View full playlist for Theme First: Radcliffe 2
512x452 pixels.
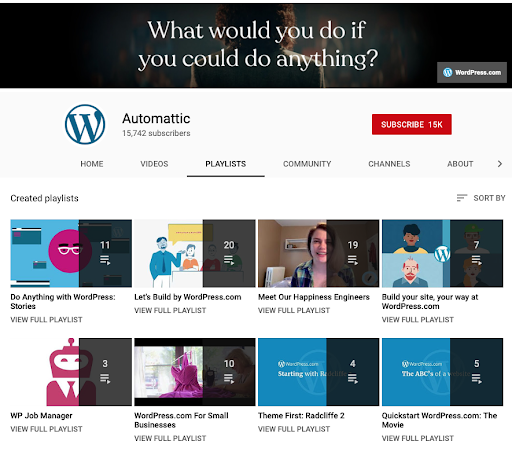tap(294, 429)
